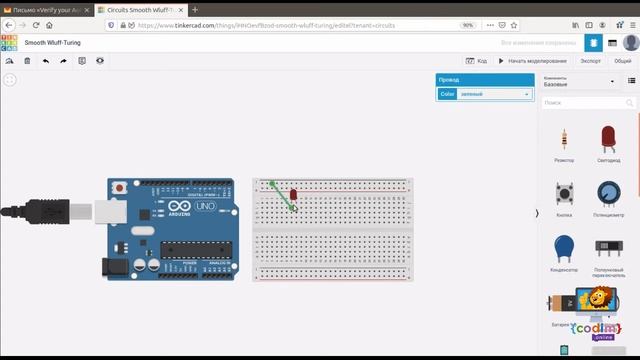Click the 90% zoom level indicator
640x360 pixels.
tap(468, 25)
